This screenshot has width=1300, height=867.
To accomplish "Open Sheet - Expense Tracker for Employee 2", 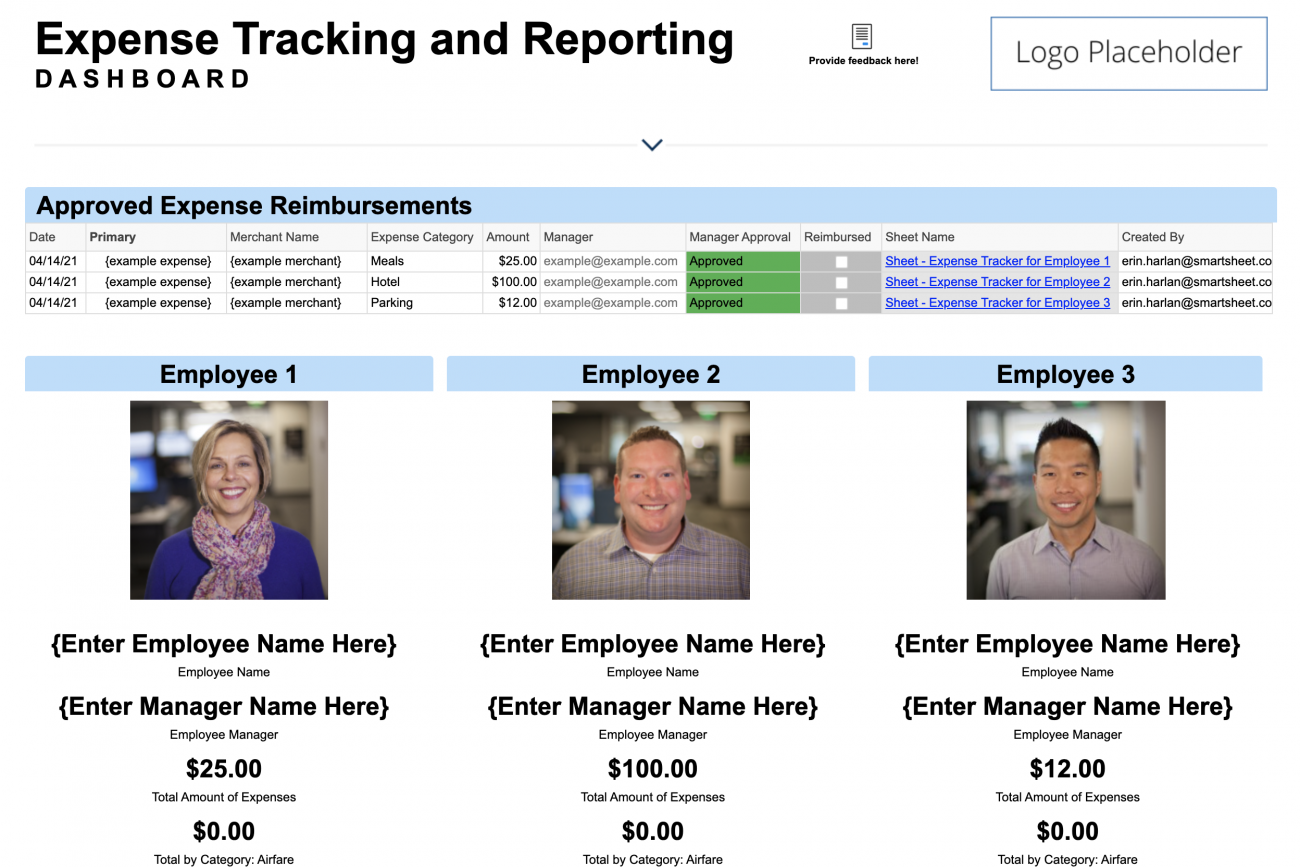I will pyautogui.click(x=997, y=282).
